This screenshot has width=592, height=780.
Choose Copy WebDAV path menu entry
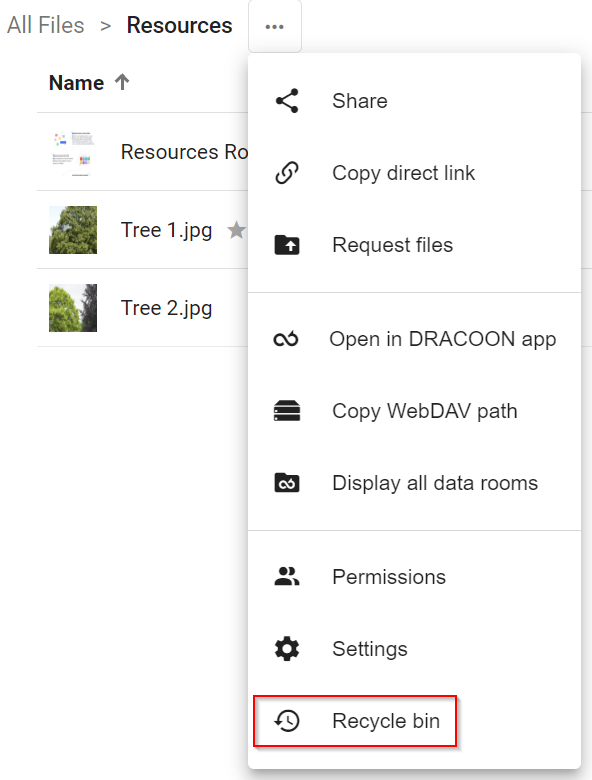(414, 411)
